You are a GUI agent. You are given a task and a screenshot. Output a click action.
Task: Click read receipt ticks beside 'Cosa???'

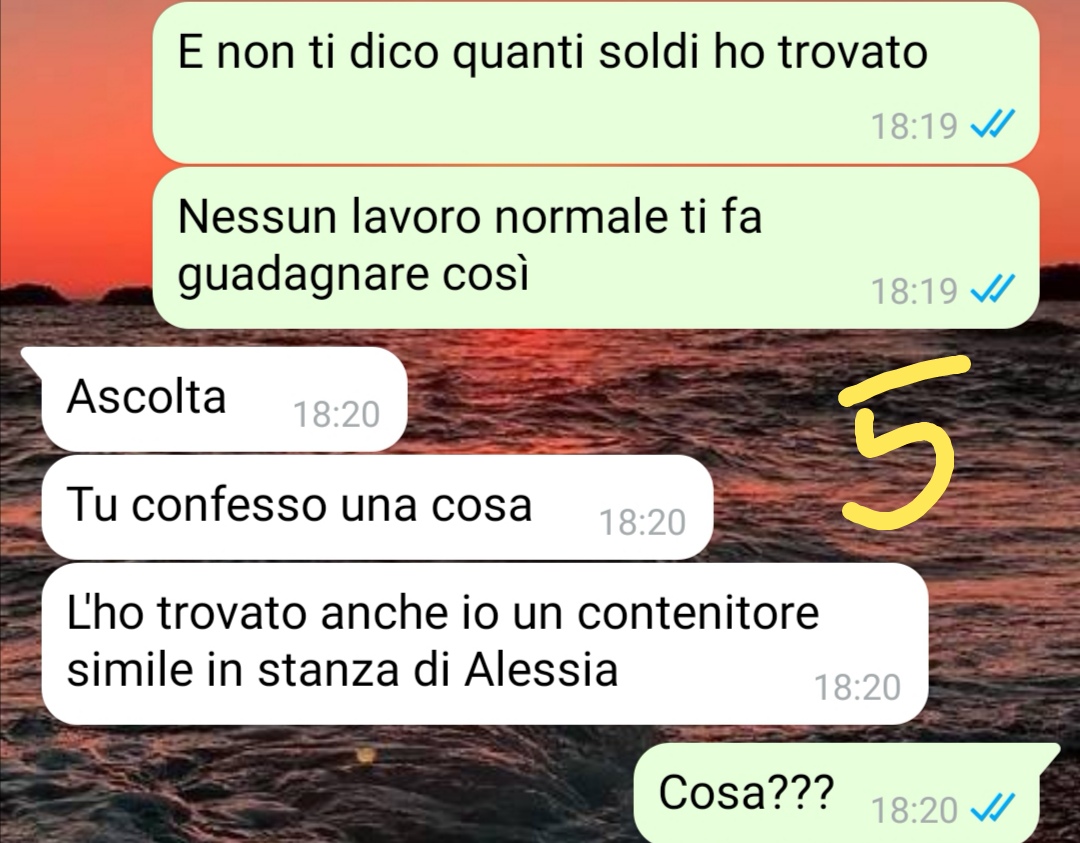(993, 808)
